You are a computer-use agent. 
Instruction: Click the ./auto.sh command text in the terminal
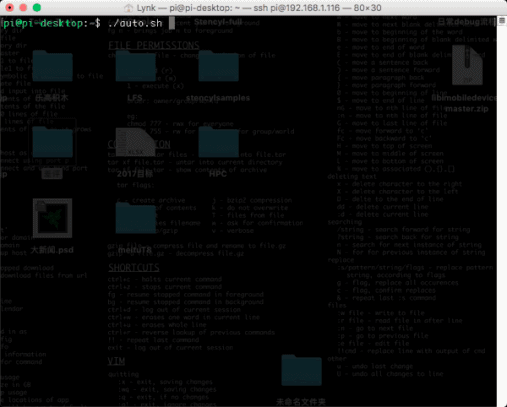135,23
